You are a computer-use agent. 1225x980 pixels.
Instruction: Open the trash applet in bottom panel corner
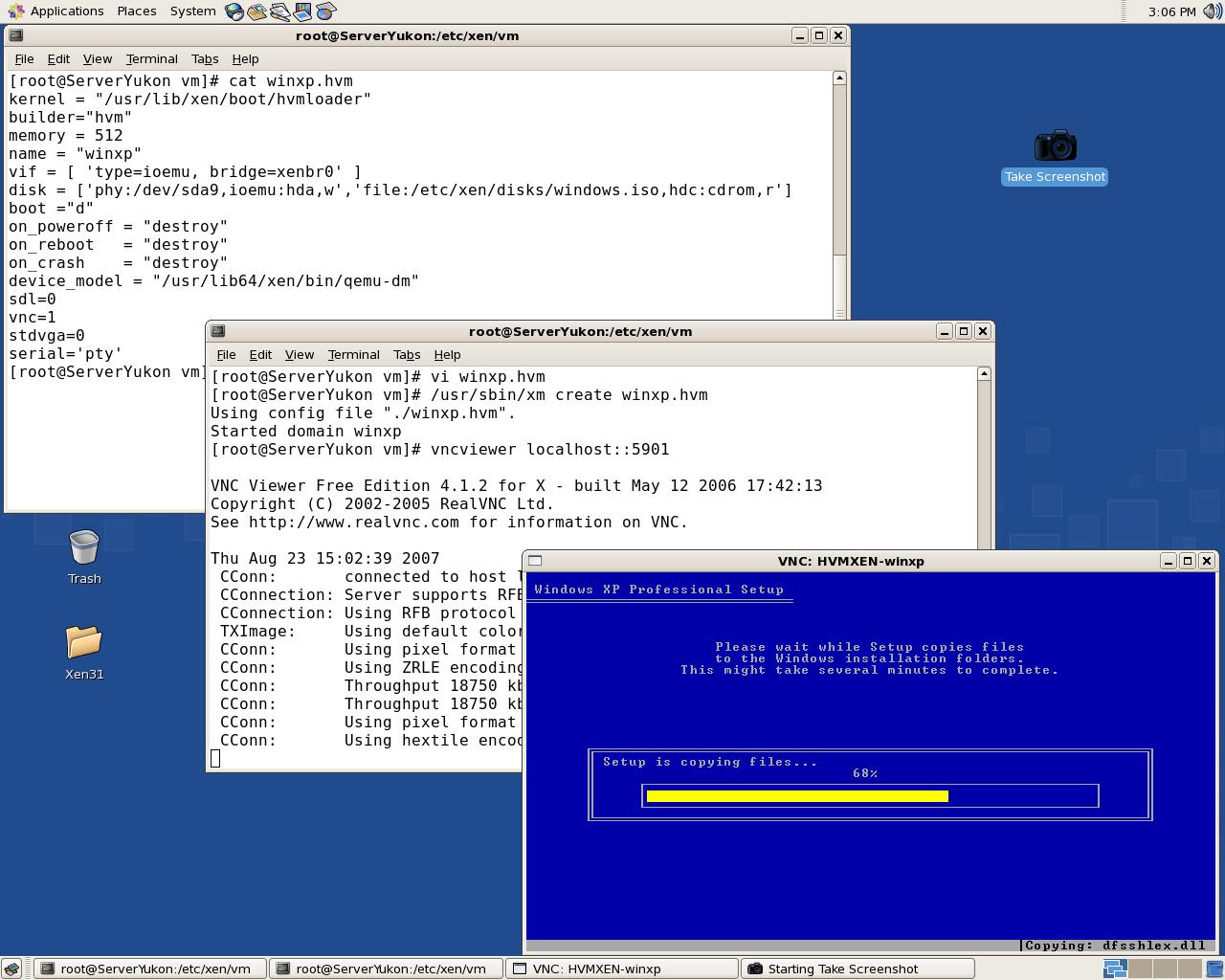tap(1213, 969)
